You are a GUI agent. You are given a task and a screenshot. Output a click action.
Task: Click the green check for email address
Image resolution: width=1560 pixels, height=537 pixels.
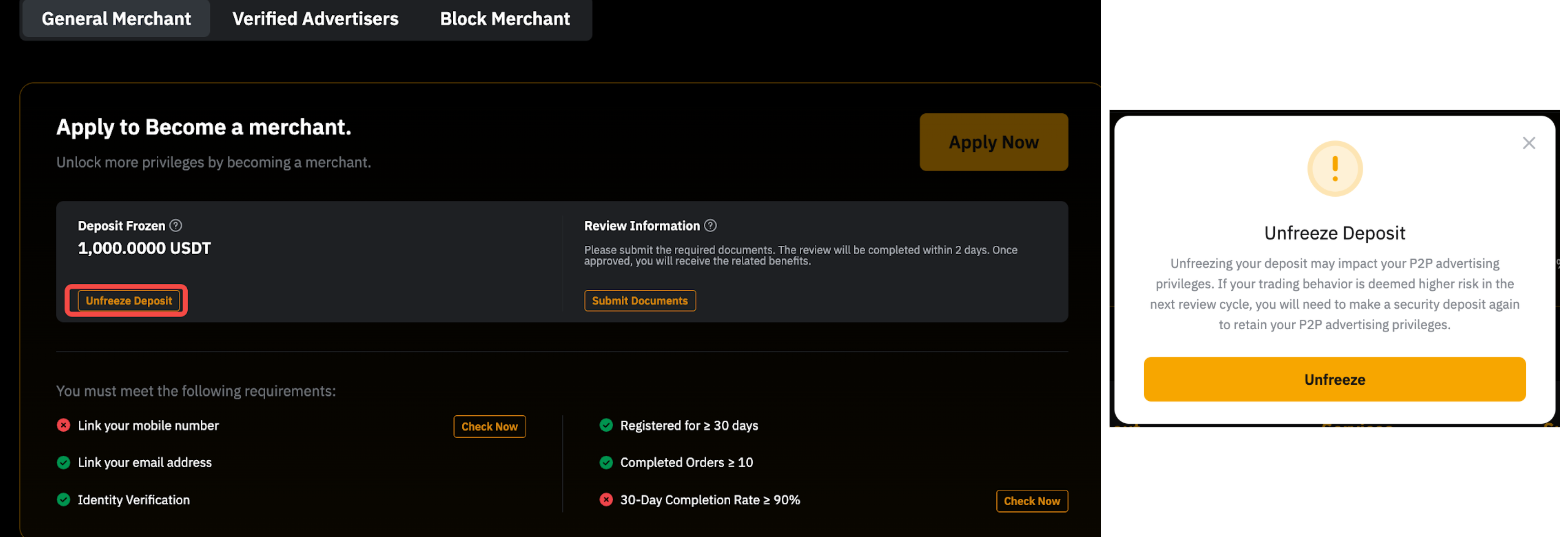(x=64, y=463)
